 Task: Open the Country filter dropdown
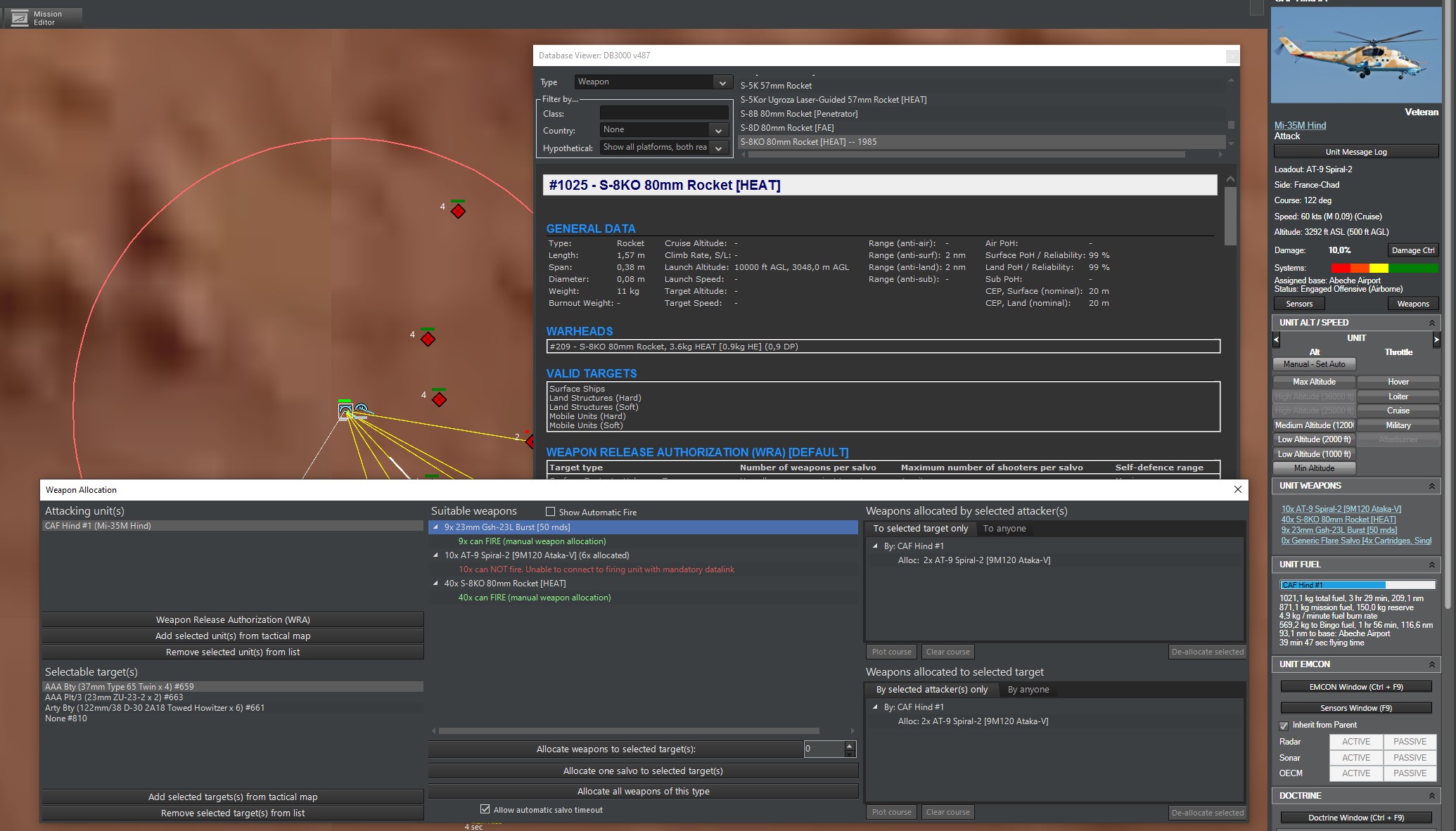click(717, 130)
